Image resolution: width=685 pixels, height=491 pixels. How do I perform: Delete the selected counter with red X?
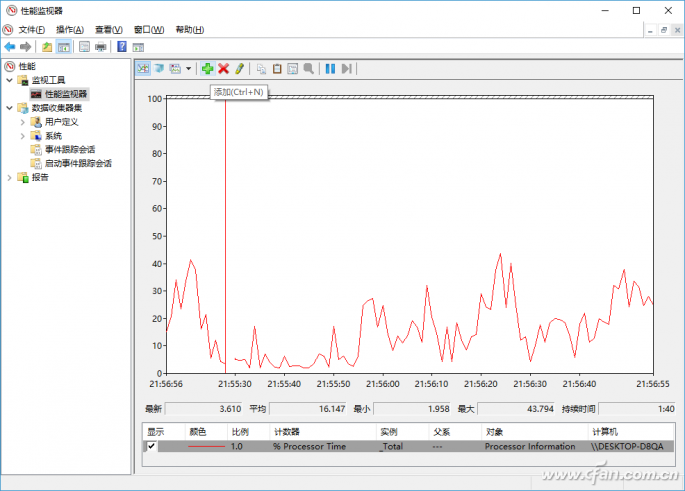click(x=223, y=68)
